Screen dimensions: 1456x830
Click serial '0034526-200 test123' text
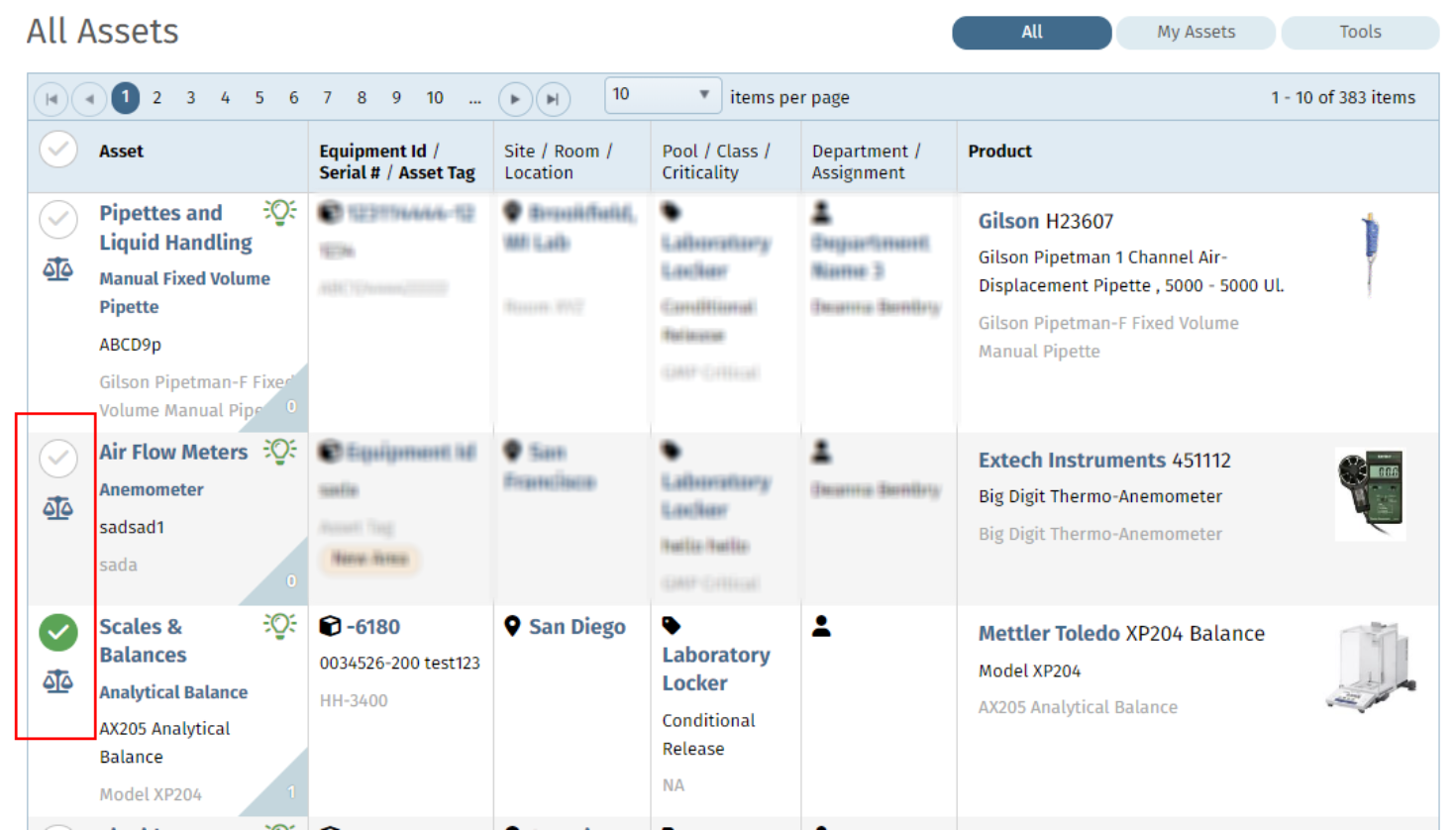pos(399,663)
